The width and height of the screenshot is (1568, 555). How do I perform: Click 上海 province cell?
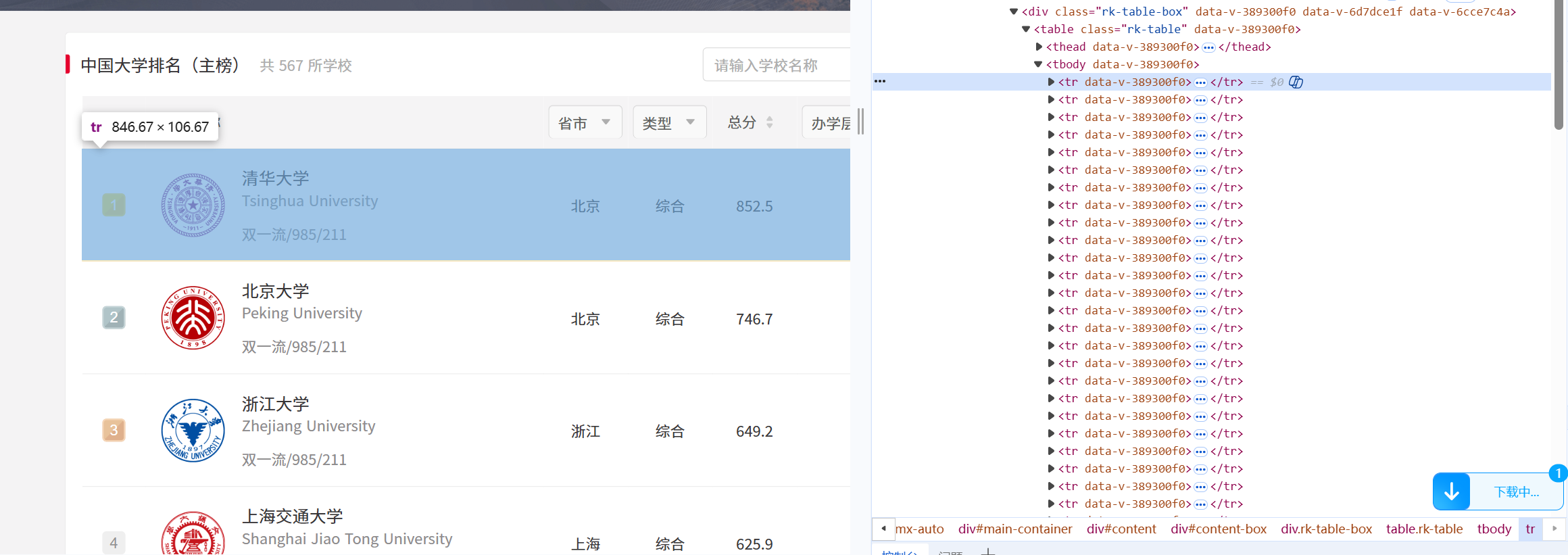coord(585,544)
